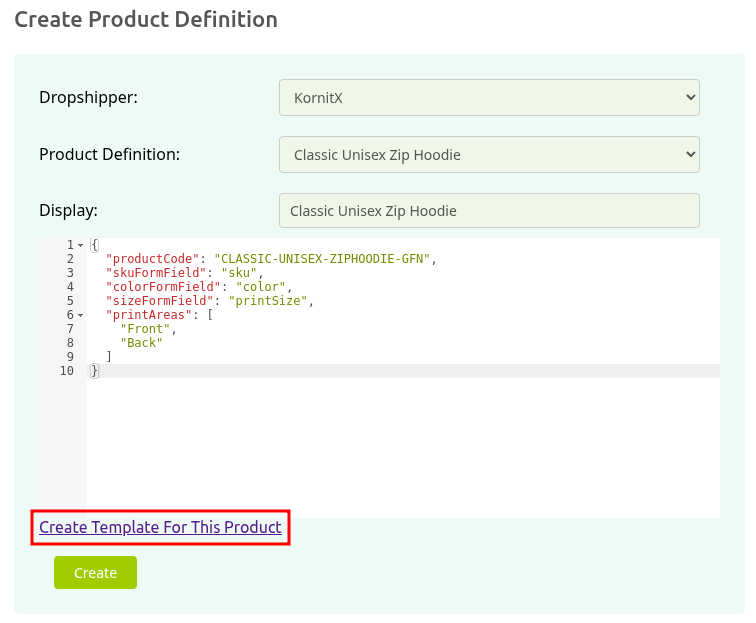Click the "productCode" key in the editor

tap(152, 258)
